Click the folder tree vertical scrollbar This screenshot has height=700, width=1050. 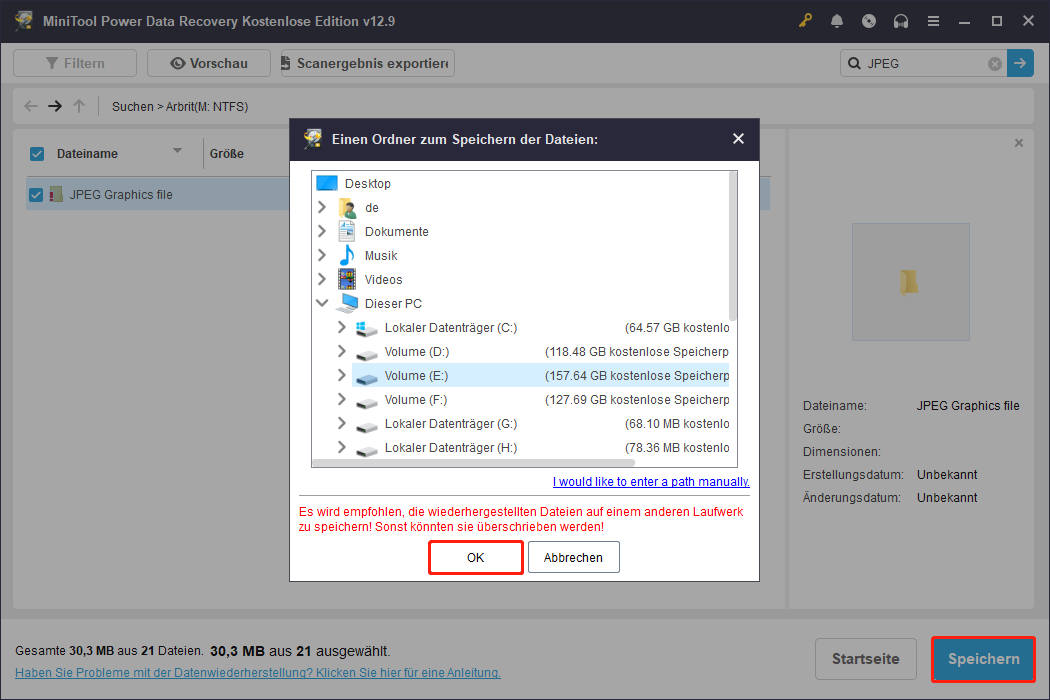(x=733, y=247)
